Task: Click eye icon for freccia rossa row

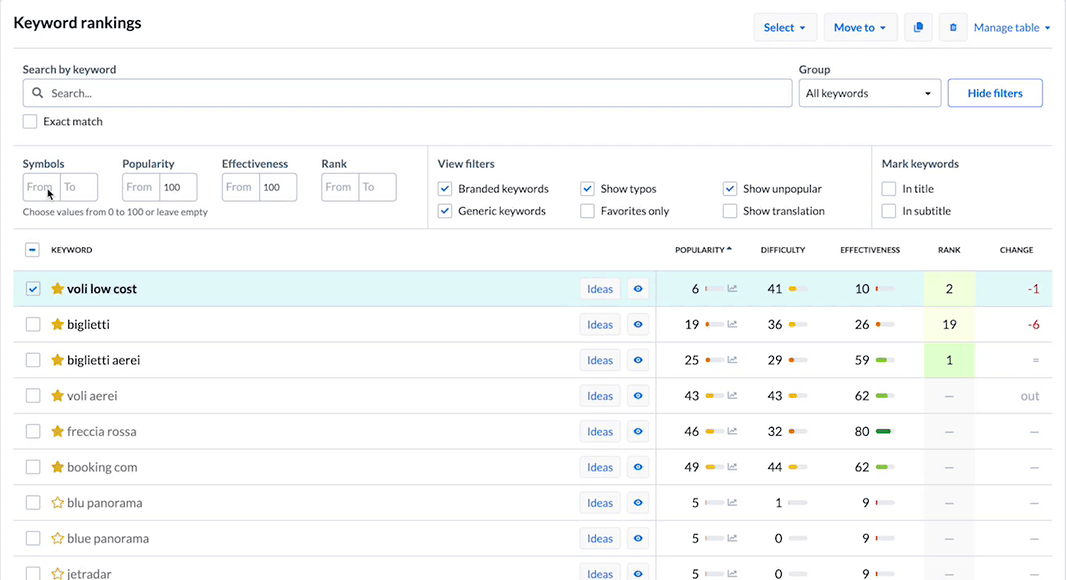Action: (x=638, y=432)
